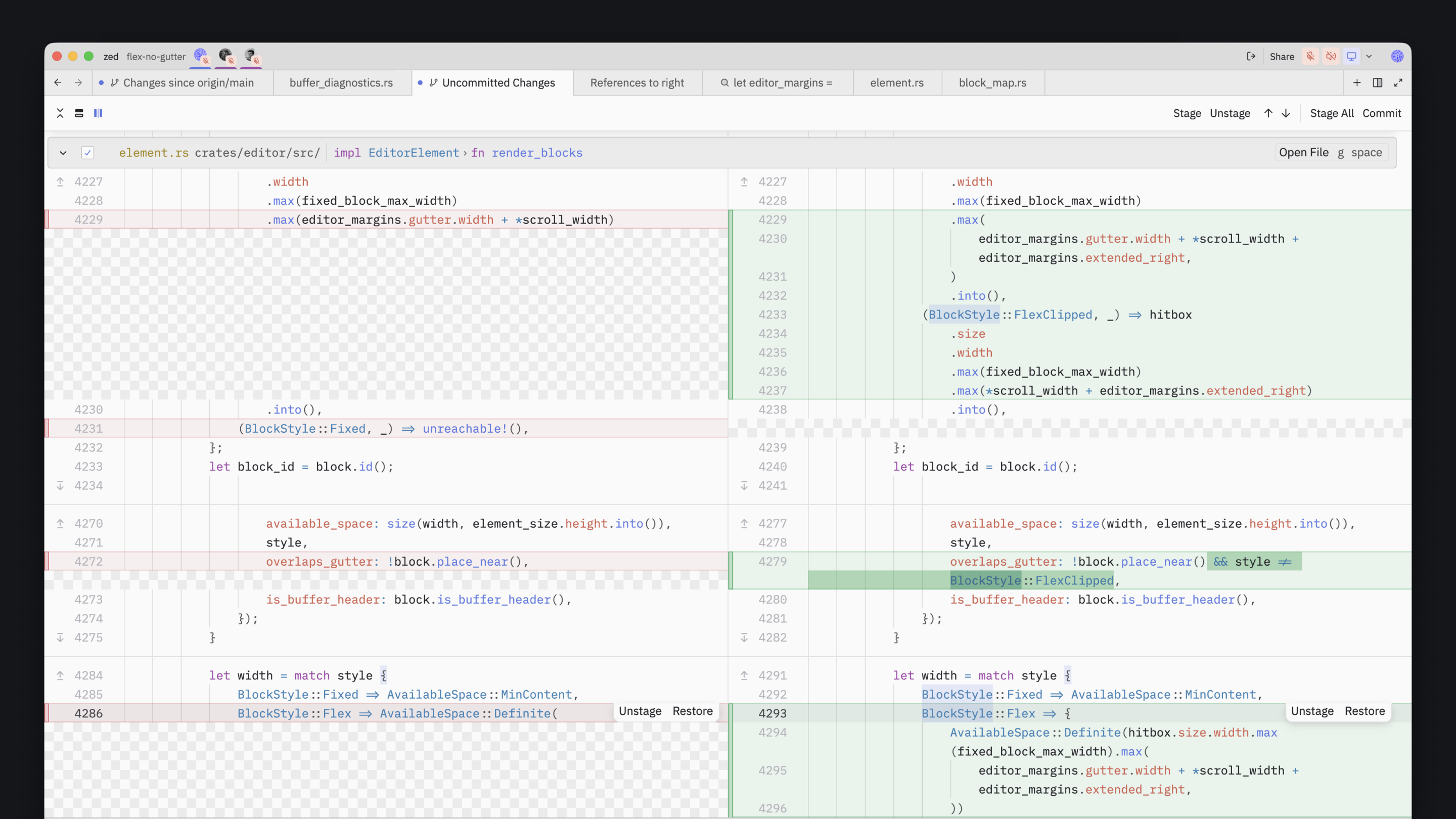The image size is (1456, 819).
Task: Toggle the muted microphone in the call toolbar
Action: 1310,57
